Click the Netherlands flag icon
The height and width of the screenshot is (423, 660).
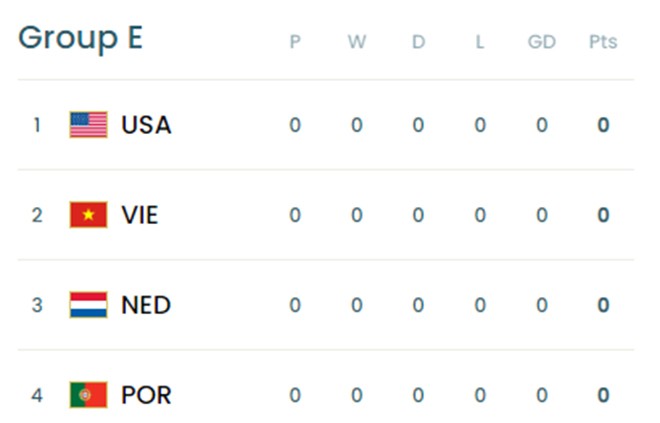coord(88,305)
